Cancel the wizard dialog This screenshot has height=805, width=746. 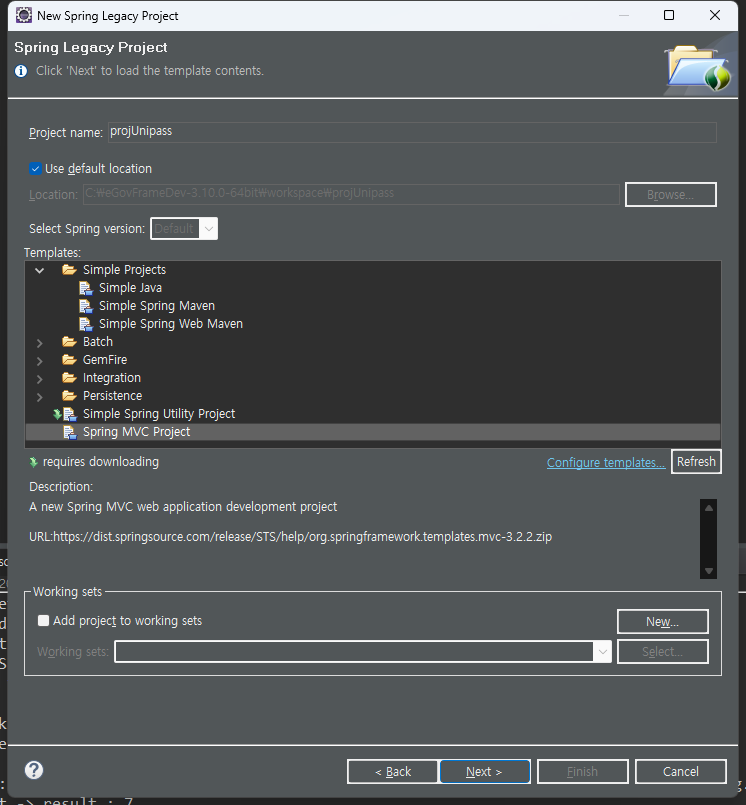tap(681, 772)
